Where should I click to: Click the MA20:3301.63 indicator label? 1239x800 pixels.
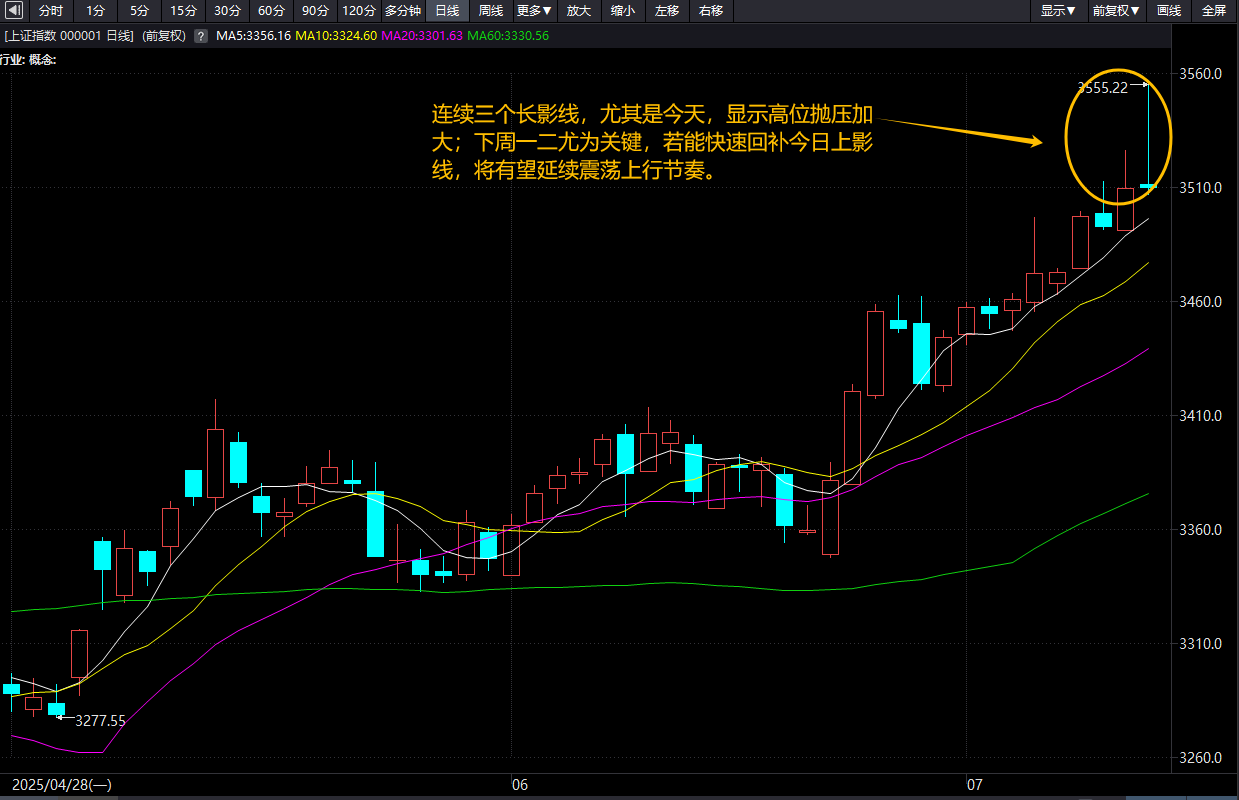click(x=422, y=36)
